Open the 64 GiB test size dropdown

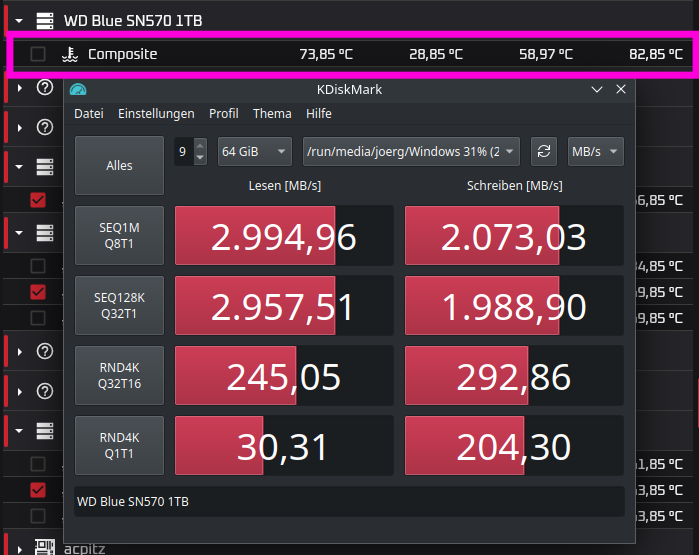coord(255,152)
